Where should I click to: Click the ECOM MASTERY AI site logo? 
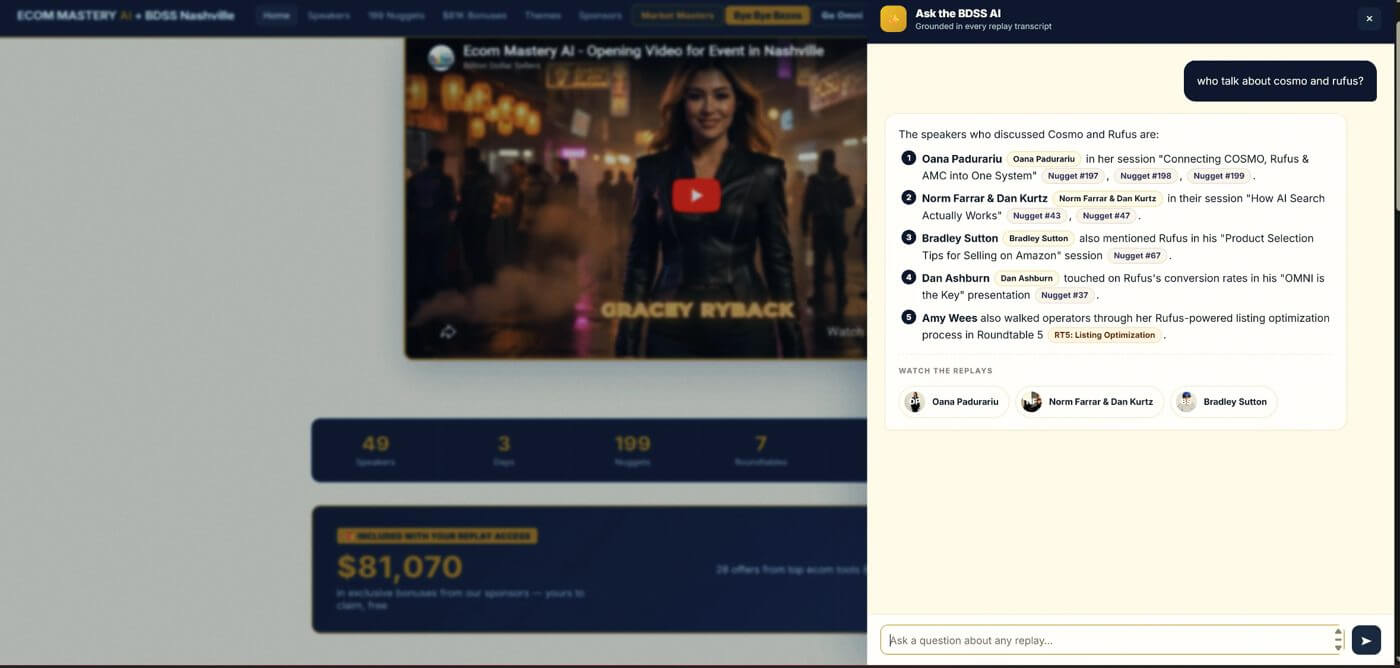pos(125,16)
